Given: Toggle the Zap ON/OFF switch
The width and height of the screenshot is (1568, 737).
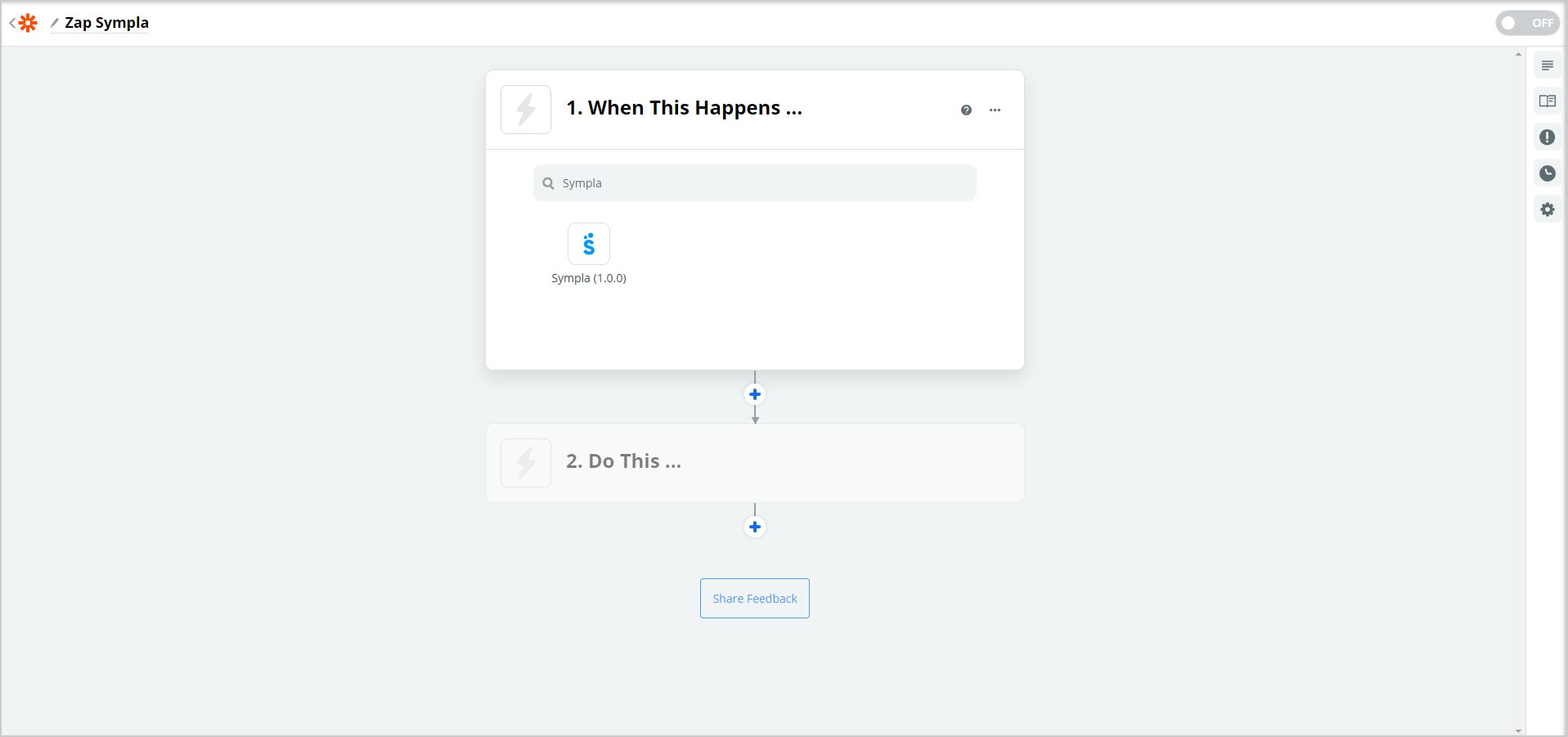Looking at the screenshot, I should pyautogui.click(x=1527, y=23).
